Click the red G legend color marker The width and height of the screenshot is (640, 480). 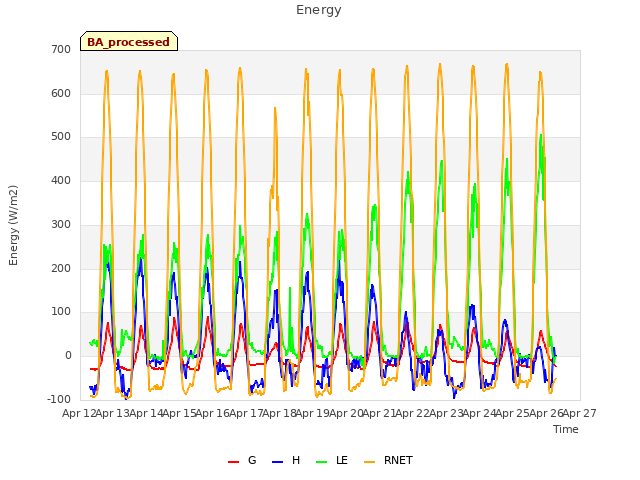[x=233, y=462]
